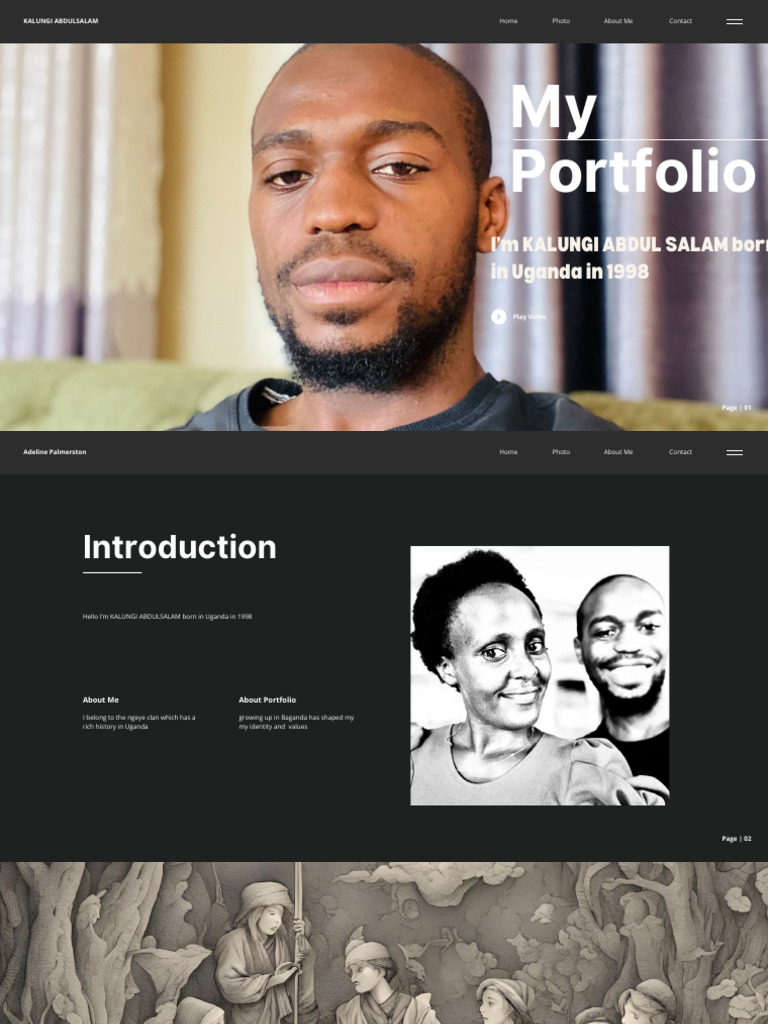Open Photo in the KALUNGI ABDULSALAM navigation bar
Viewport: 768px width, 1024px height.
tap(560, 21)
